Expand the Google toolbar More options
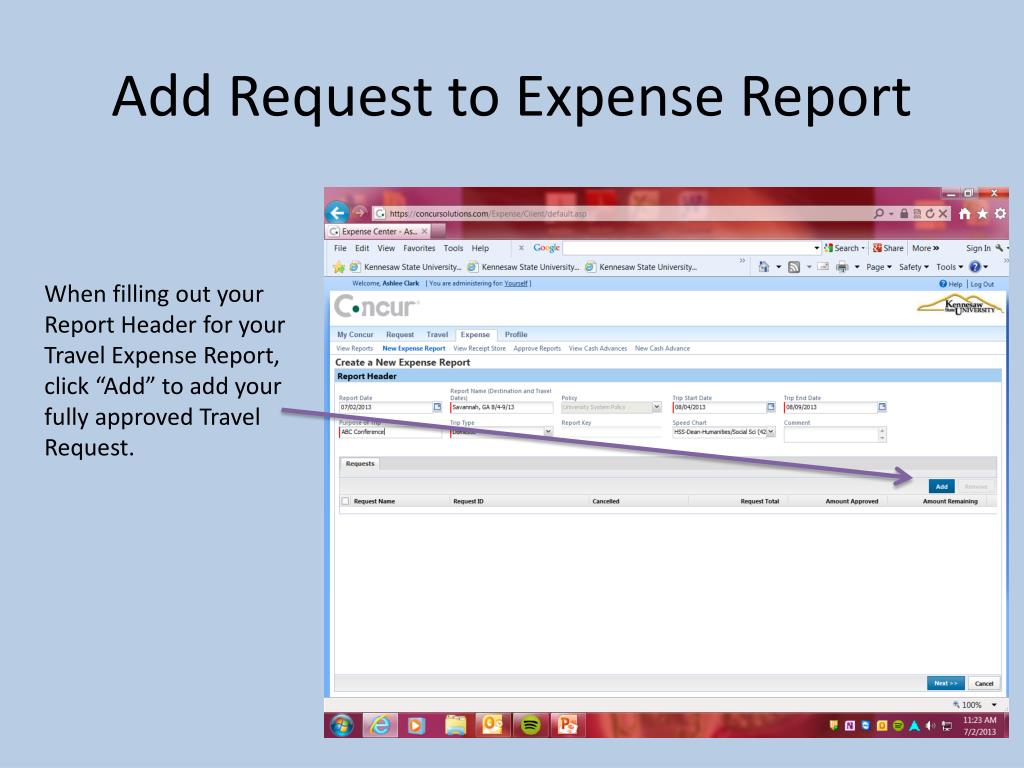Viewport: 1024px width, 768px height. point(925,248)
